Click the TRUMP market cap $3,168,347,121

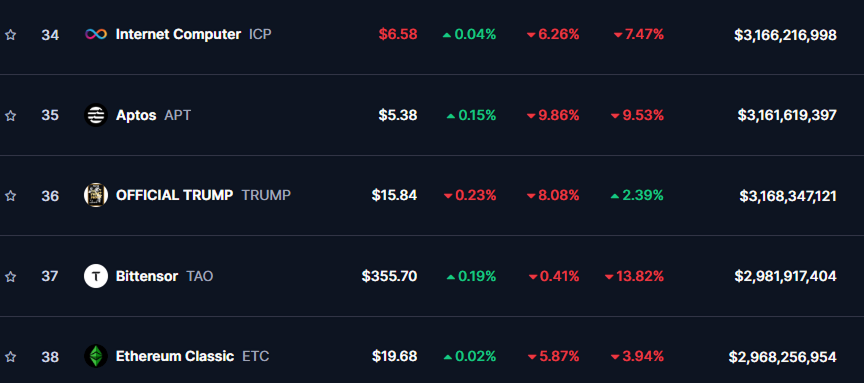788,196
